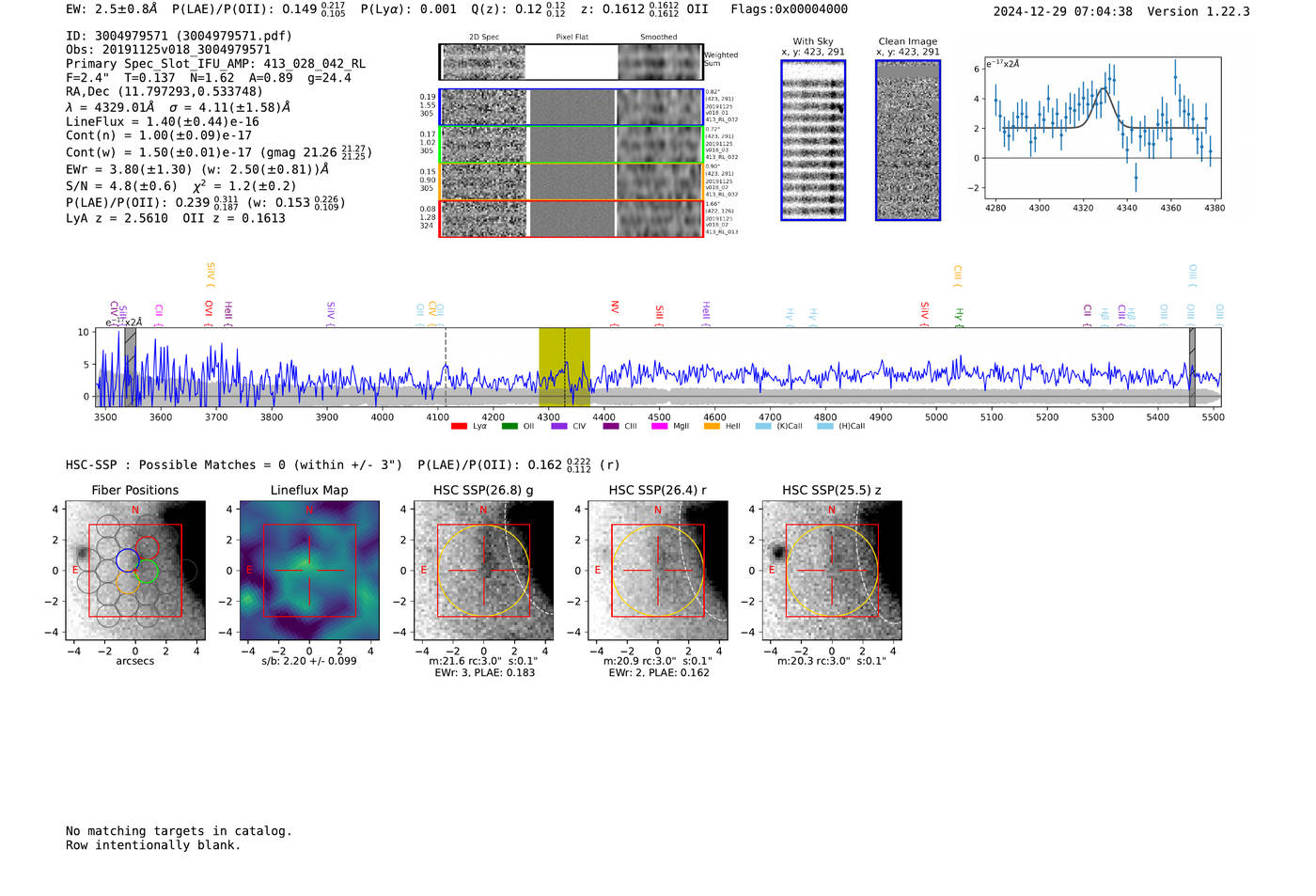Click the green OII legend swatch
1316x896 pixels.
click(x=509, y=426)
